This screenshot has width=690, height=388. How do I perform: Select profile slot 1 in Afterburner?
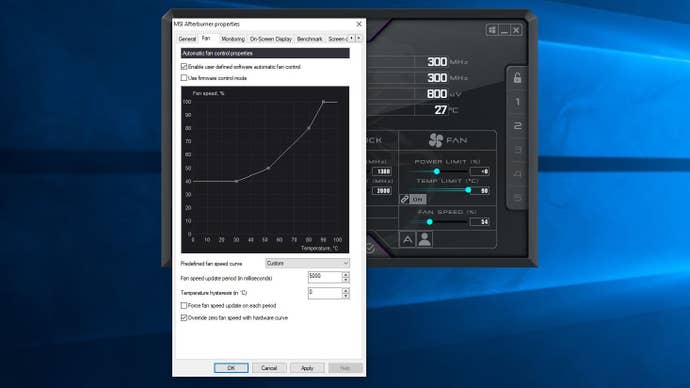(518, 102)
